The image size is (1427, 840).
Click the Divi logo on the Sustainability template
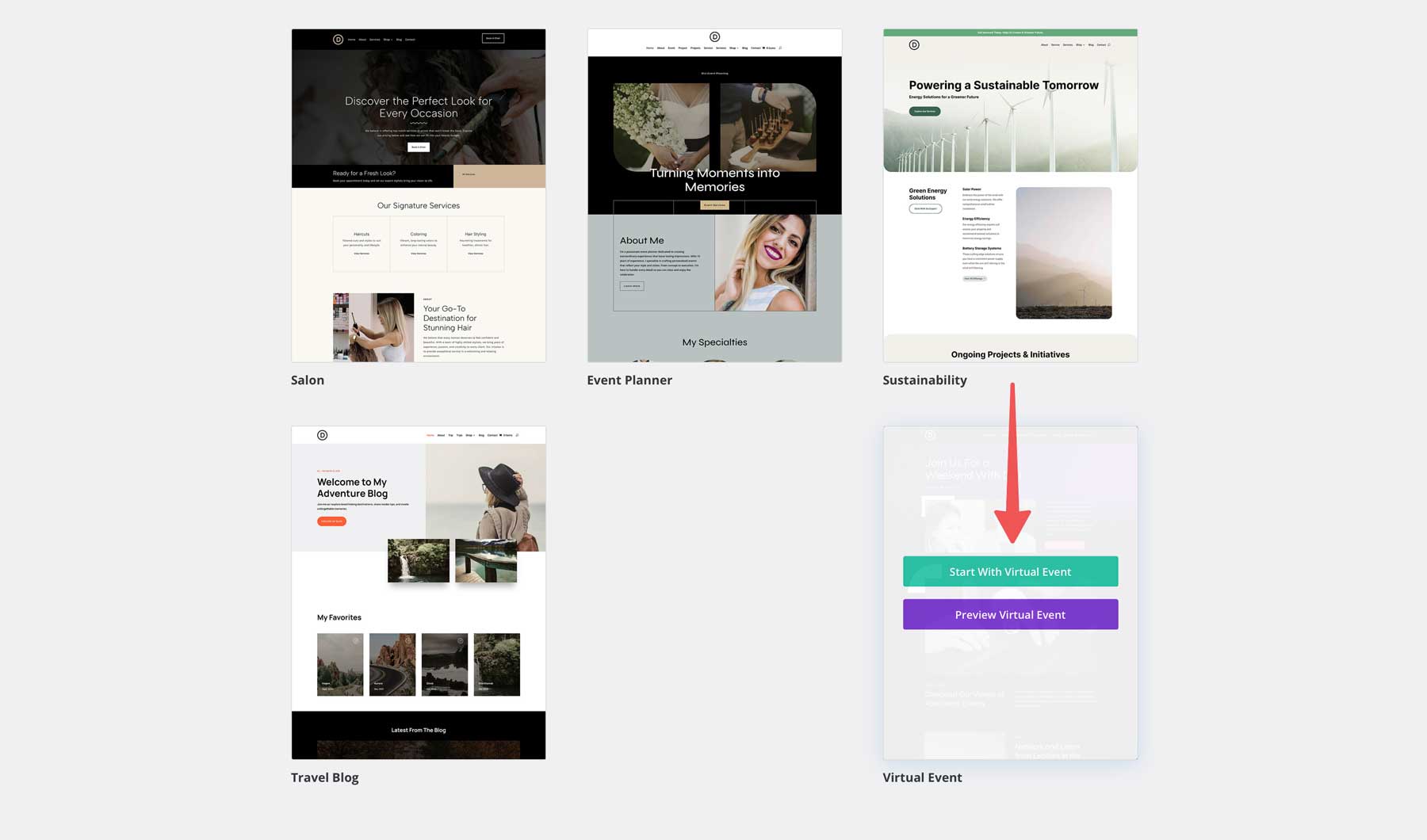click(913, 44)
